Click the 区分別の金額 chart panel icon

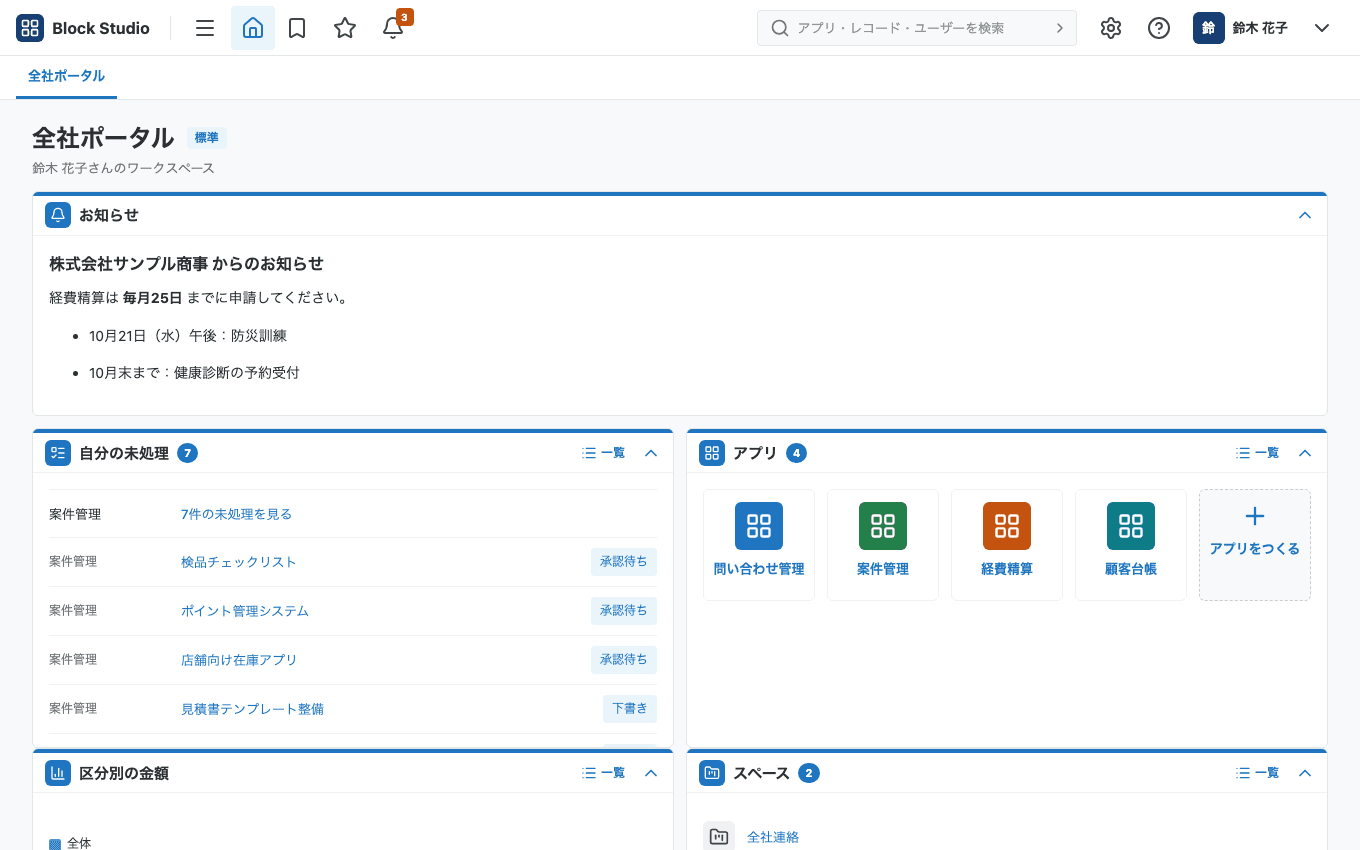[58, 773]
